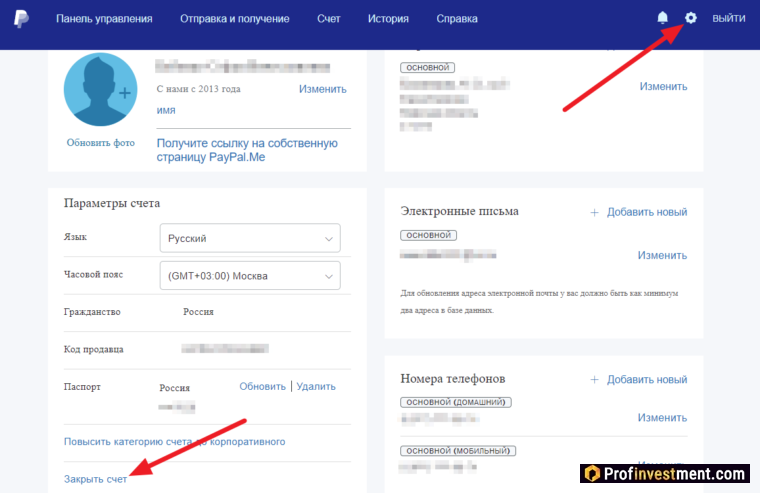The image size is (760, 493).
Task: Open the Панель управления menu item
Action: point(104,18)
